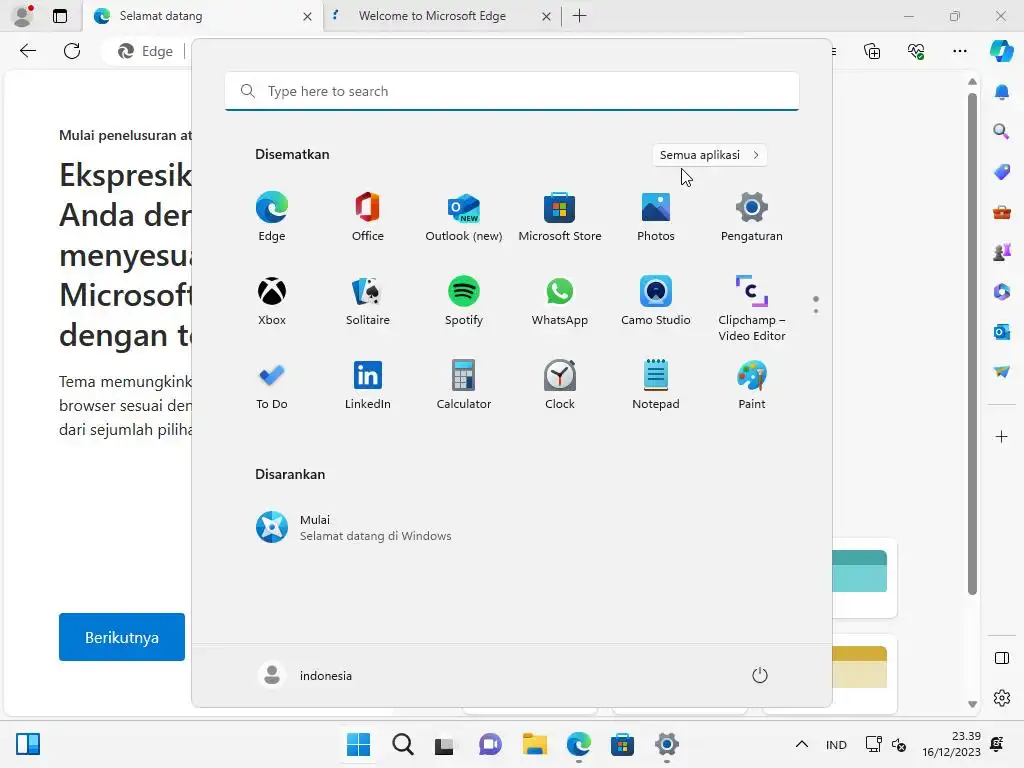Image resolution: width=1024 pixels, height=768 pixels.
Task: Open Copilot in Edge sidebar
Action: tap(1002, 51)
